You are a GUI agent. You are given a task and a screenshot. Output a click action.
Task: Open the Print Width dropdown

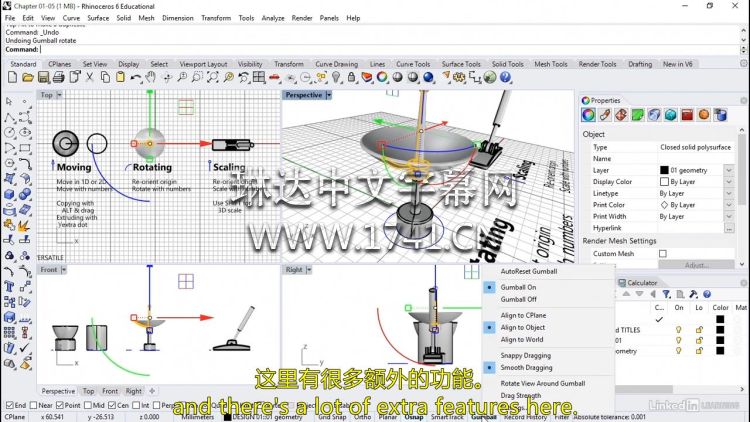coord(728,216)
